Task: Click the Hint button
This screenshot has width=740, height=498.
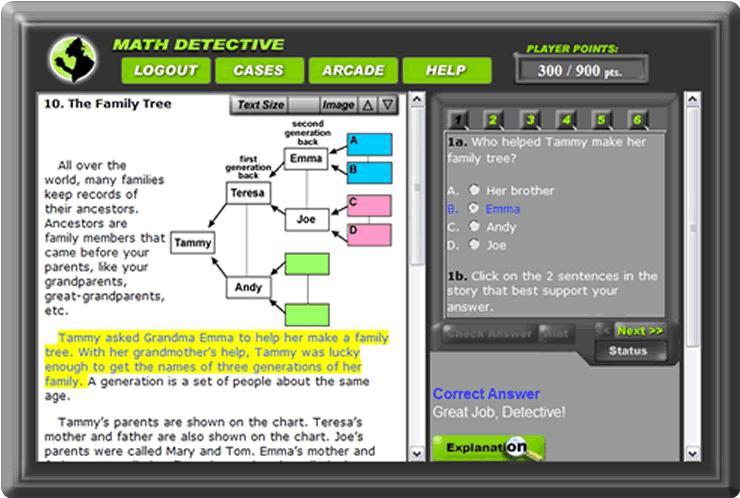Action: pyautogui.click(x=556, y=333)
